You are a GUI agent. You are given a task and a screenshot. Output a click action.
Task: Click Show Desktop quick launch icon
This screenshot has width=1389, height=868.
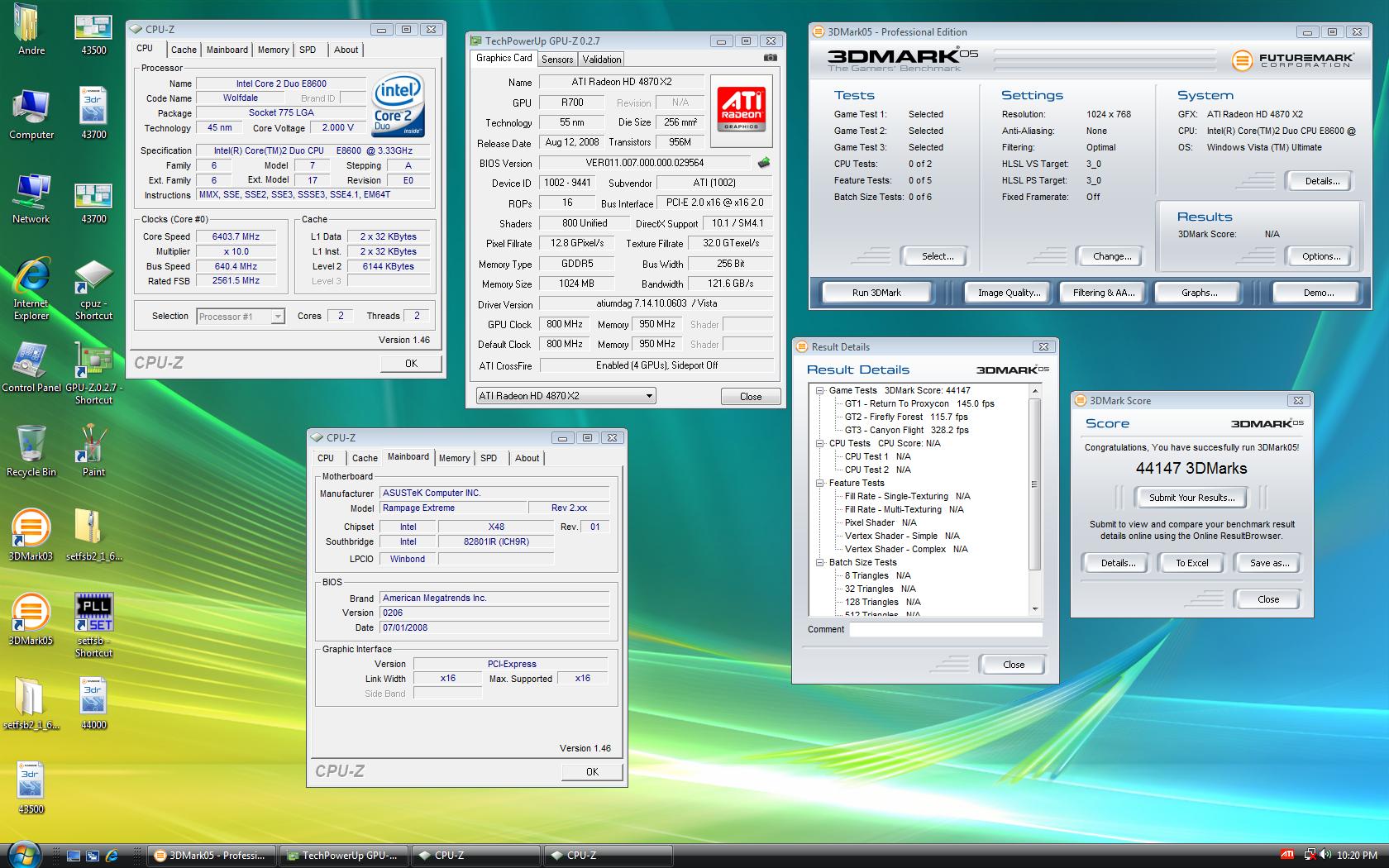(x=74, y=856)
